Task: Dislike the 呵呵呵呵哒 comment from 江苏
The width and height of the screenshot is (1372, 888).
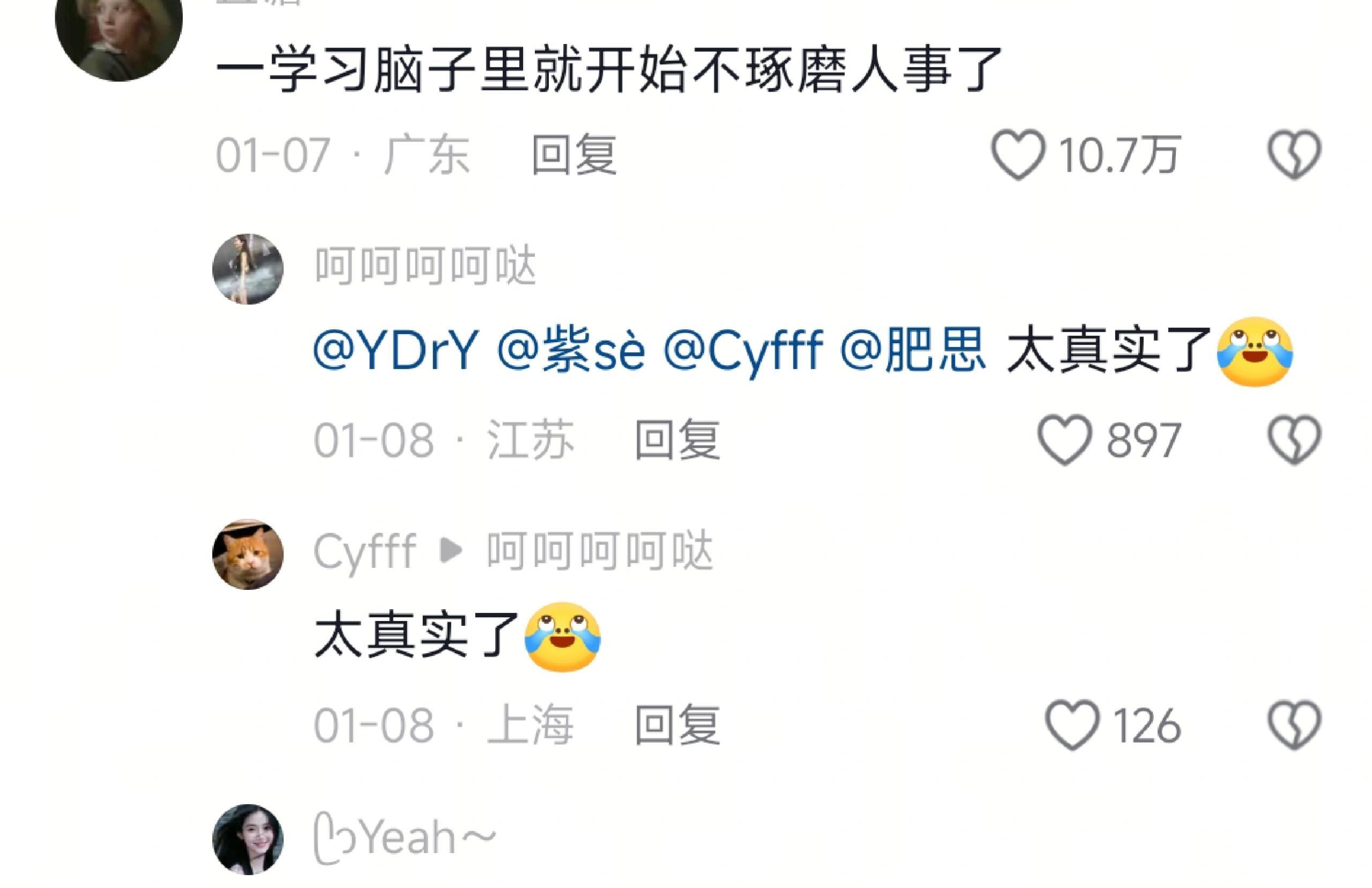Action: 1294,439
